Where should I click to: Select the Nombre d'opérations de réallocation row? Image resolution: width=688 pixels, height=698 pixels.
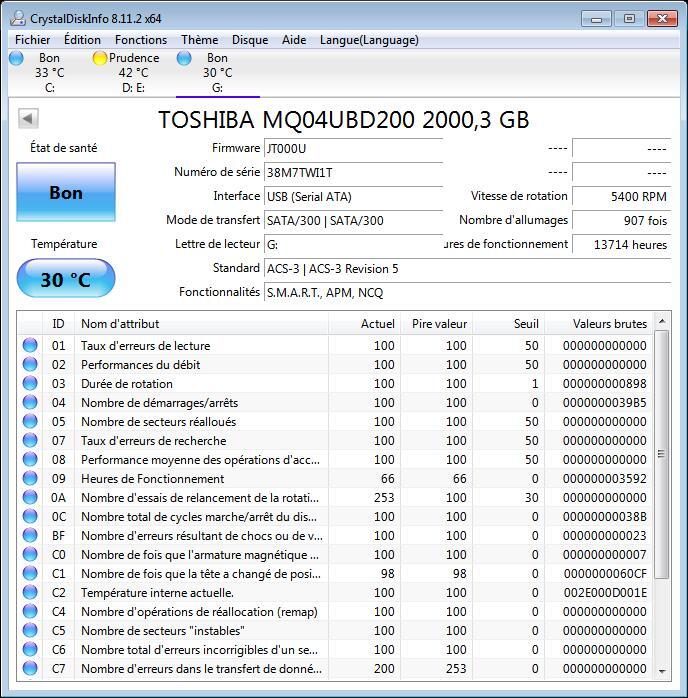point(335,612)
